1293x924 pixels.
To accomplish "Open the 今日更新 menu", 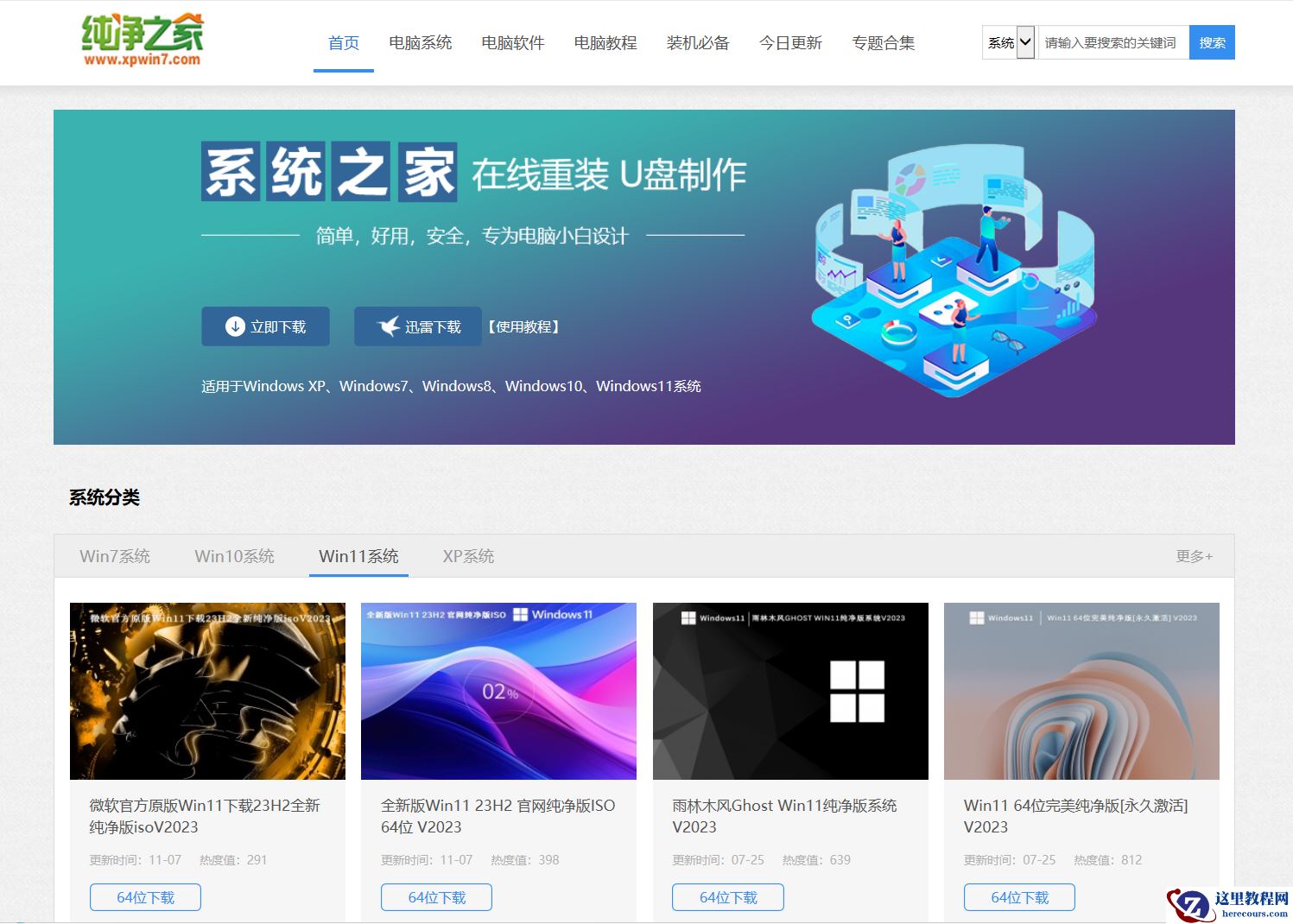I will [x=790, y=43].
